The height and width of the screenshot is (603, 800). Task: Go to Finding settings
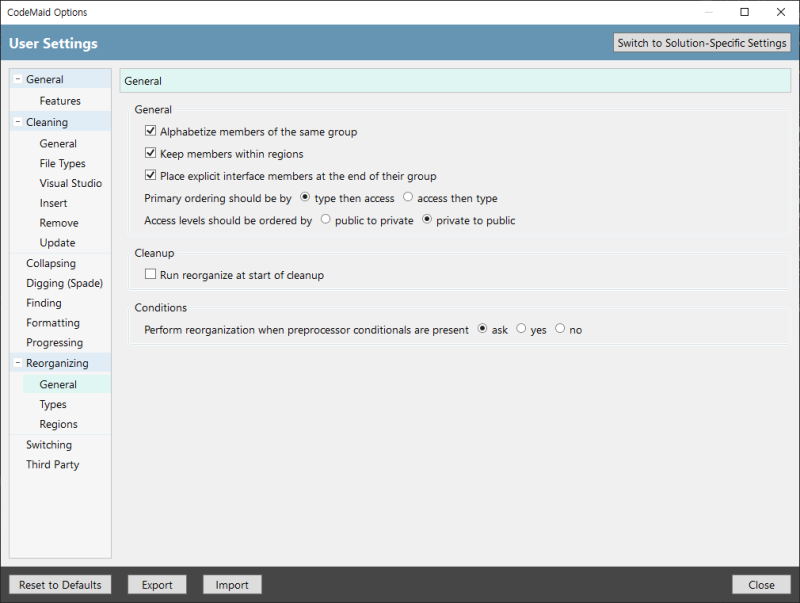point(44,303)
